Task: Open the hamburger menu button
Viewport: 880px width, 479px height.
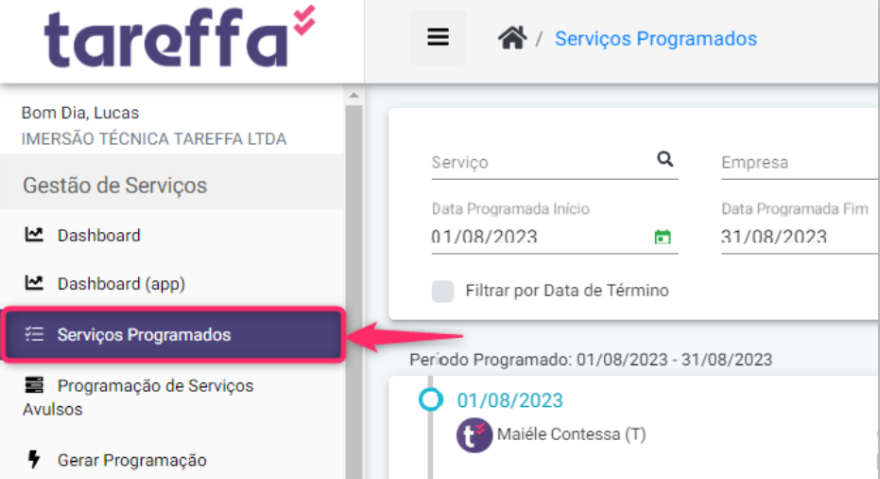Action: coord(438,38)
